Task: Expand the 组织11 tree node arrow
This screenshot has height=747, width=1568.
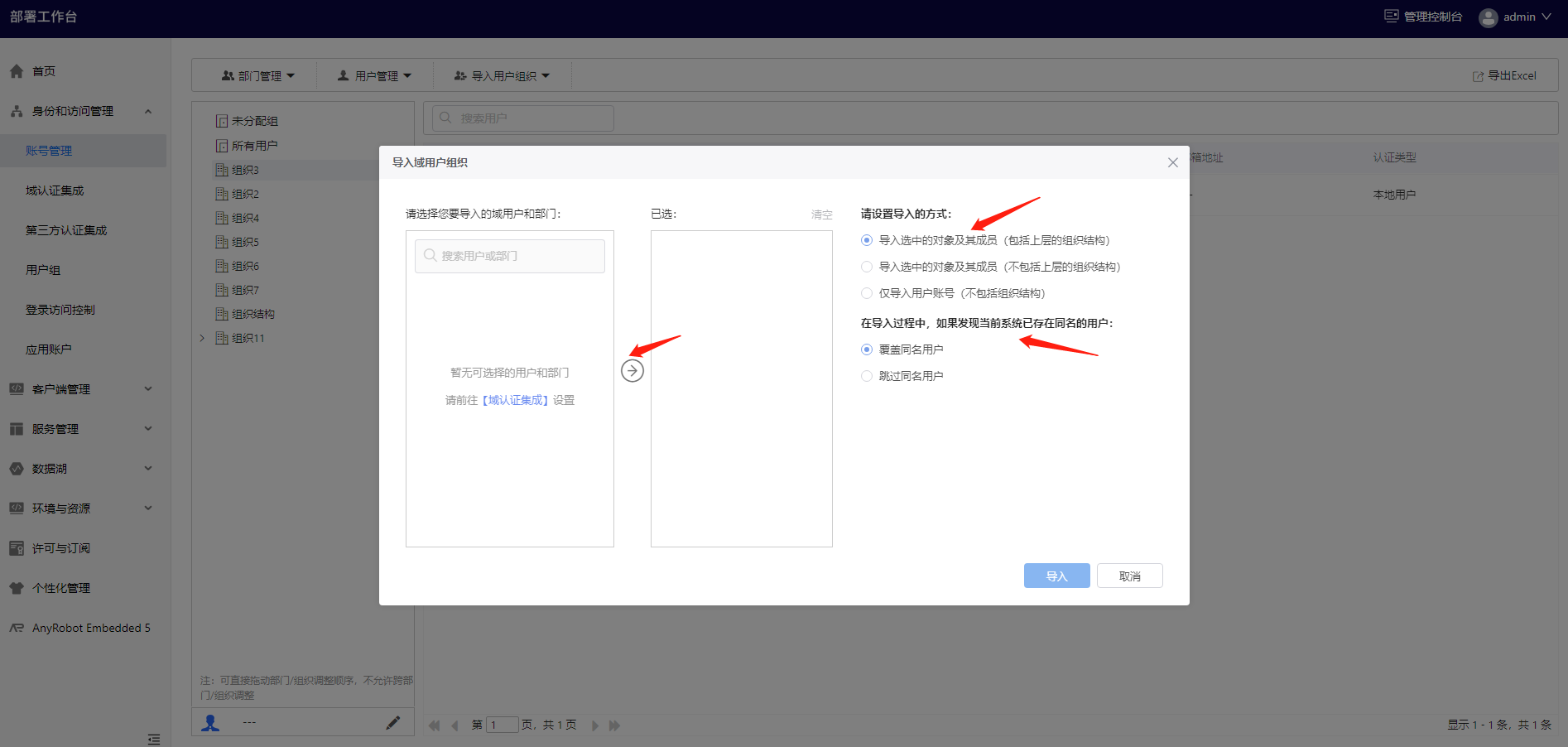Action: [202, 338]
